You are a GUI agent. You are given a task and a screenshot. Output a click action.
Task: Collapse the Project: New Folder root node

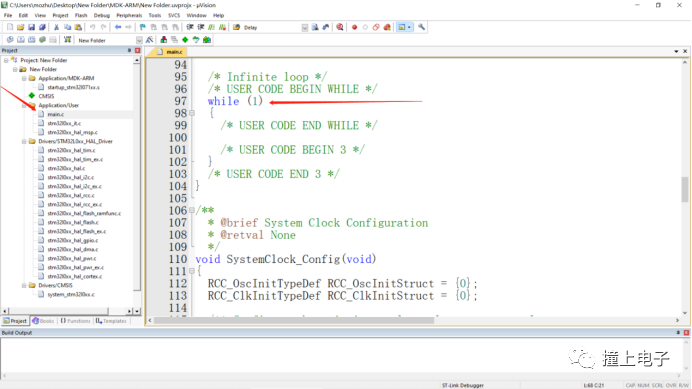coord(6,60)
